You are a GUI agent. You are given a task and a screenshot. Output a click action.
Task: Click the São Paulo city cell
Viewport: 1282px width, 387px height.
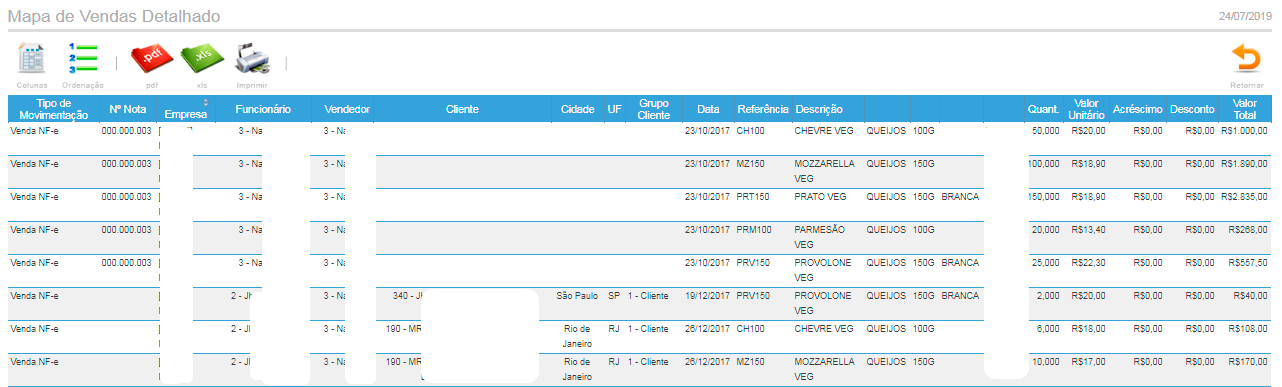(578, 296)
